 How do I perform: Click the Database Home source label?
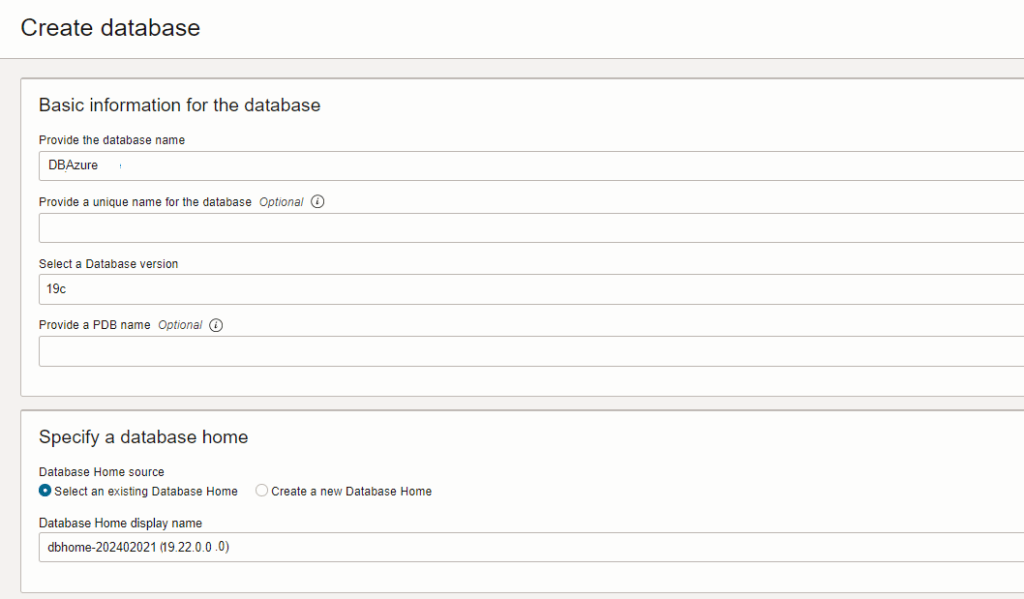(101, 472)
